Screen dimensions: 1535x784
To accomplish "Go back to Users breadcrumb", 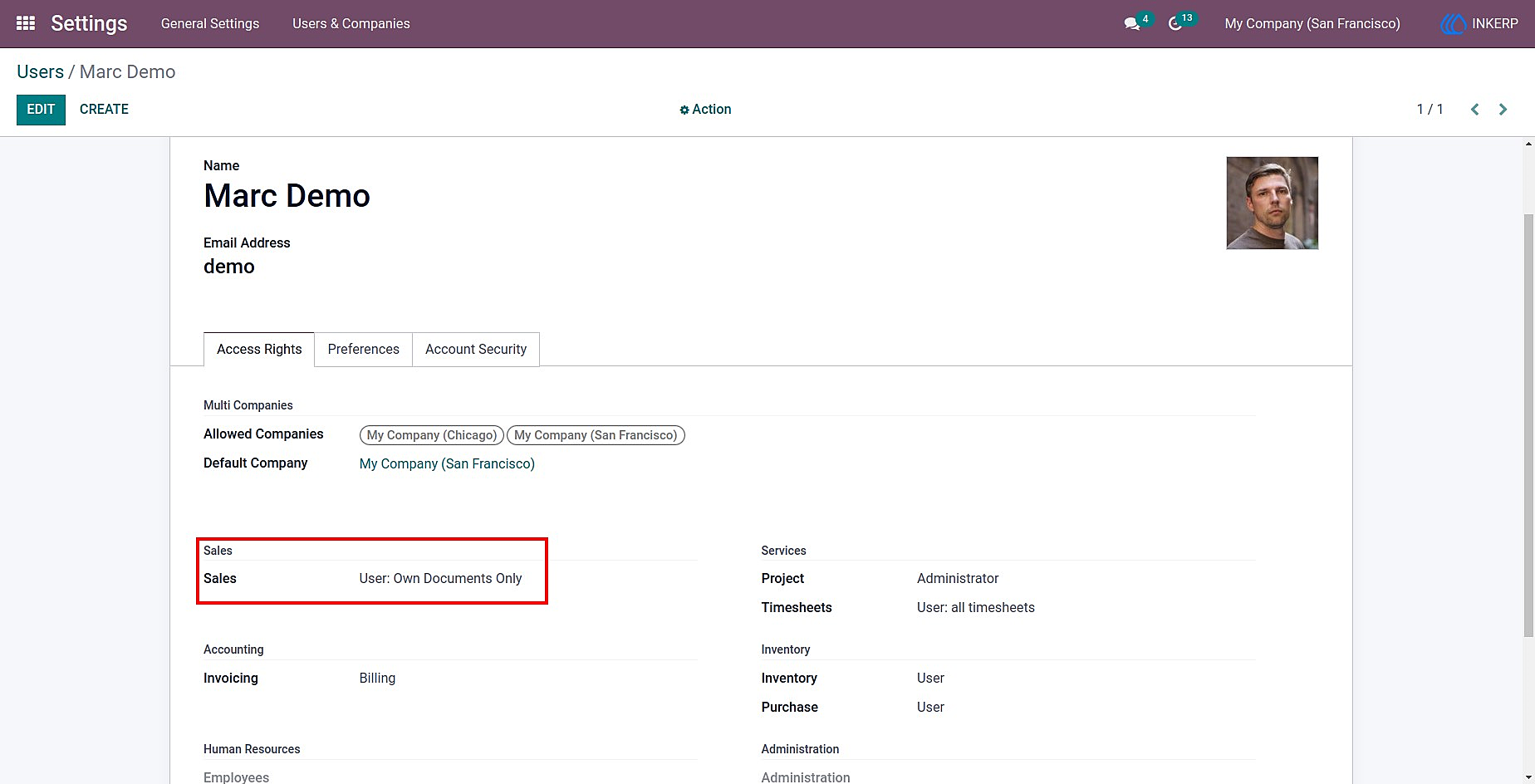I will point(40,72).
